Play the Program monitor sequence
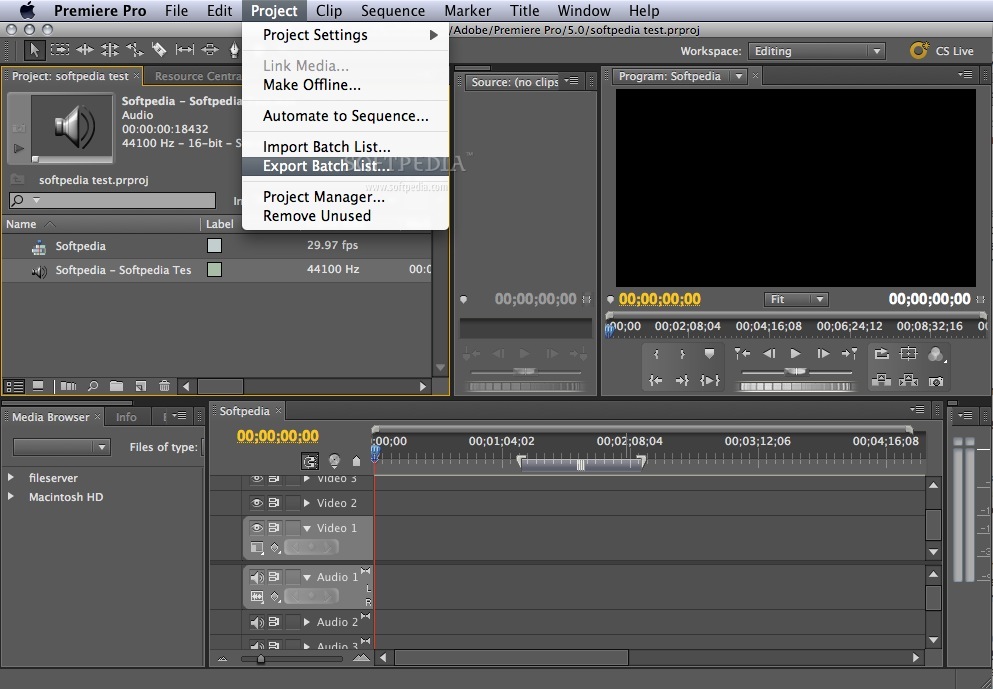Image resolution: width=993 pixels, height=689 pixels. point(795,353)
